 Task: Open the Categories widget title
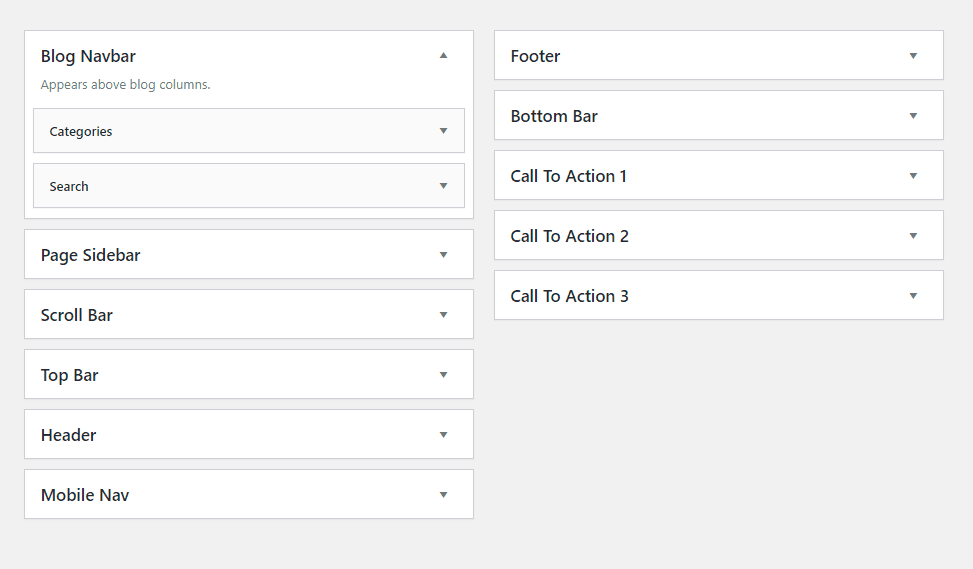[x=81, y=132]
